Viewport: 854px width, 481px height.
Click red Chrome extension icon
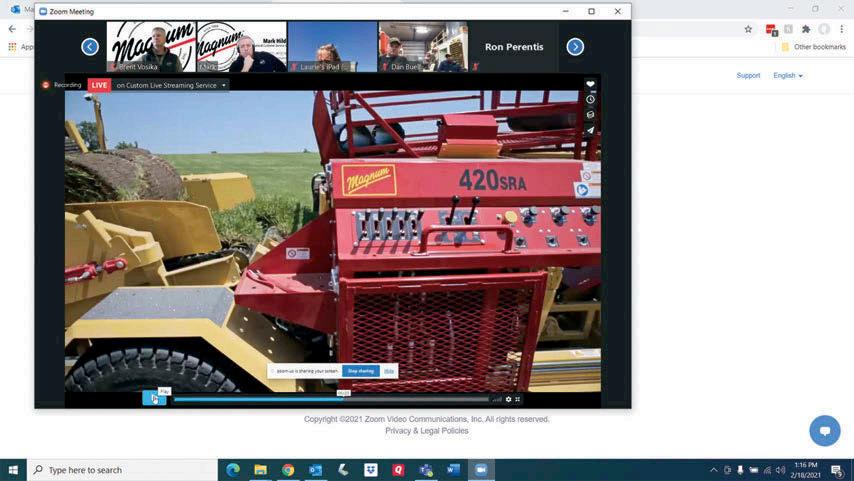(771, 29)
